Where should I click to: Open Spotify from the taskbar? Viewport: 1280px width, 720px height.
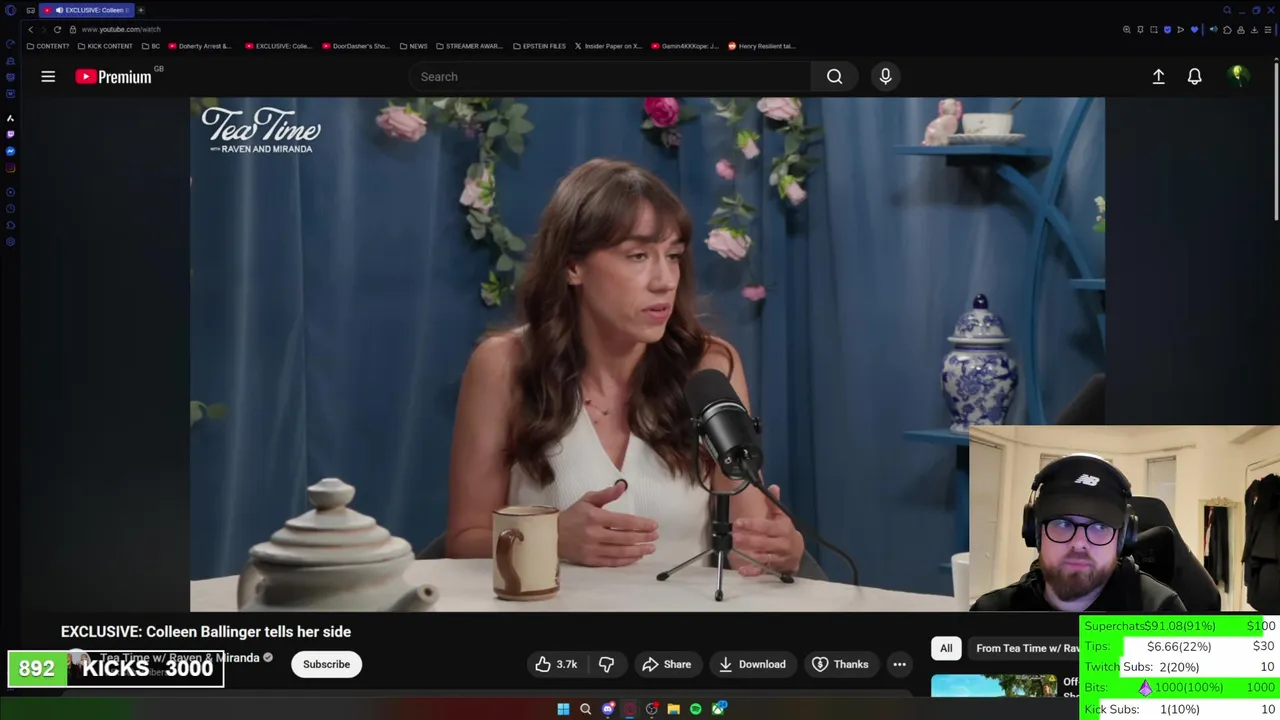coord(696,709)
